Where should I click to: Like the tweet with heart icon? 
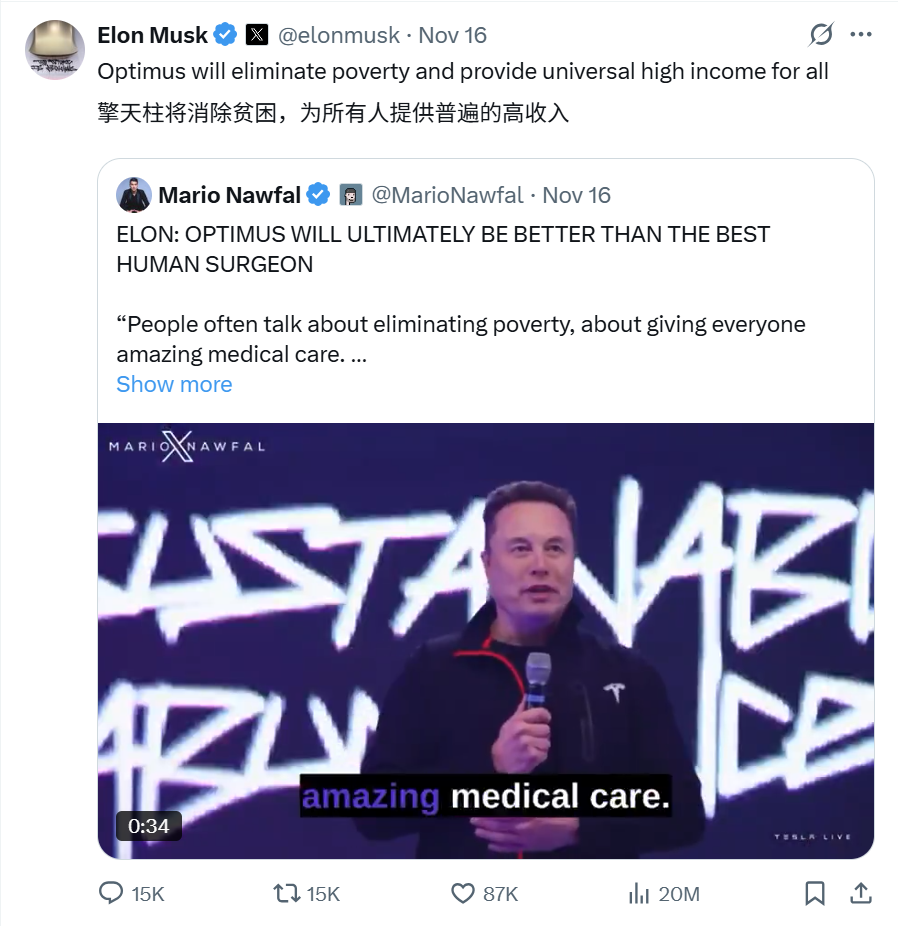(463, 893)
